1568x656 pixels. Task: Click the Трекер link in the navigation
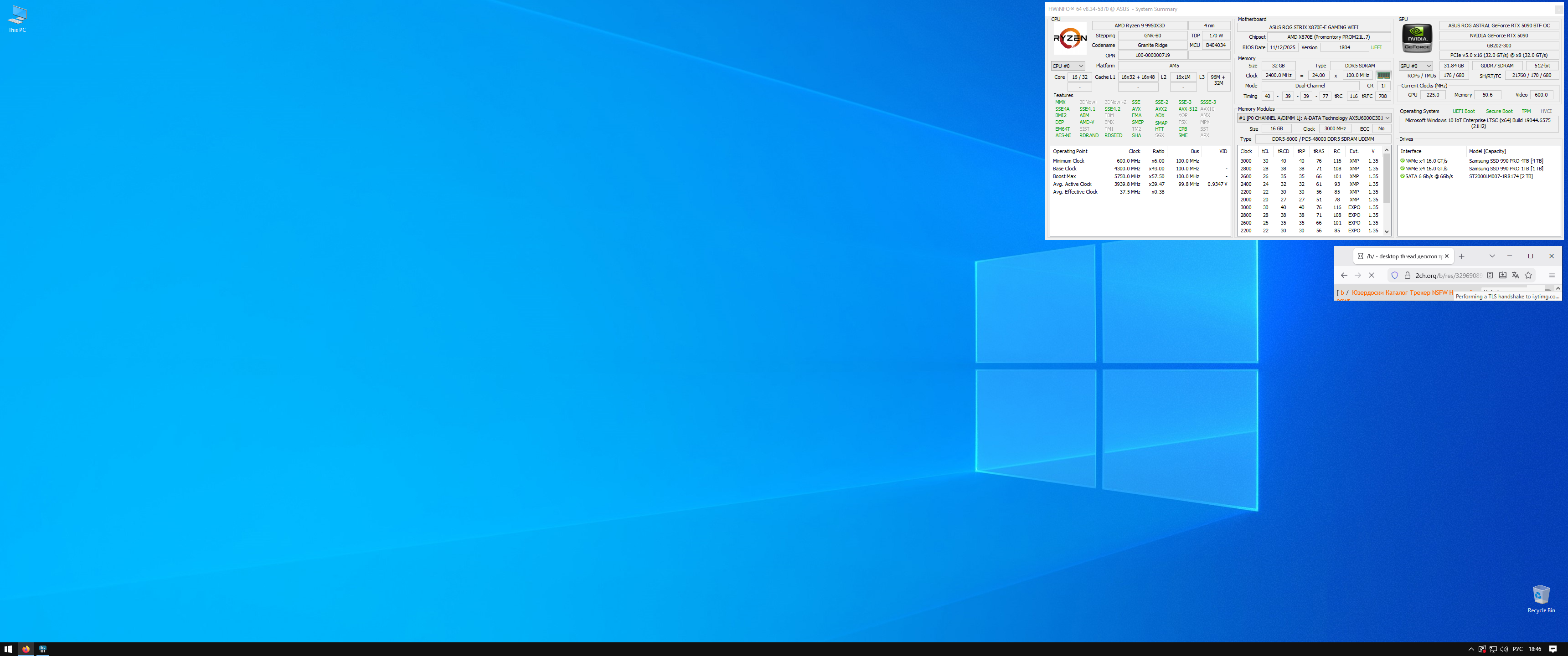(1419, 293)
